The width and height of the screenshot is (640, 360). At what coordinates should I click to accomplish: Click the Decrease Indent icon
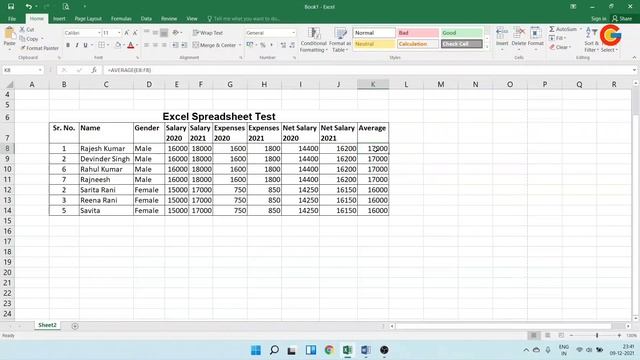point(175,45)
